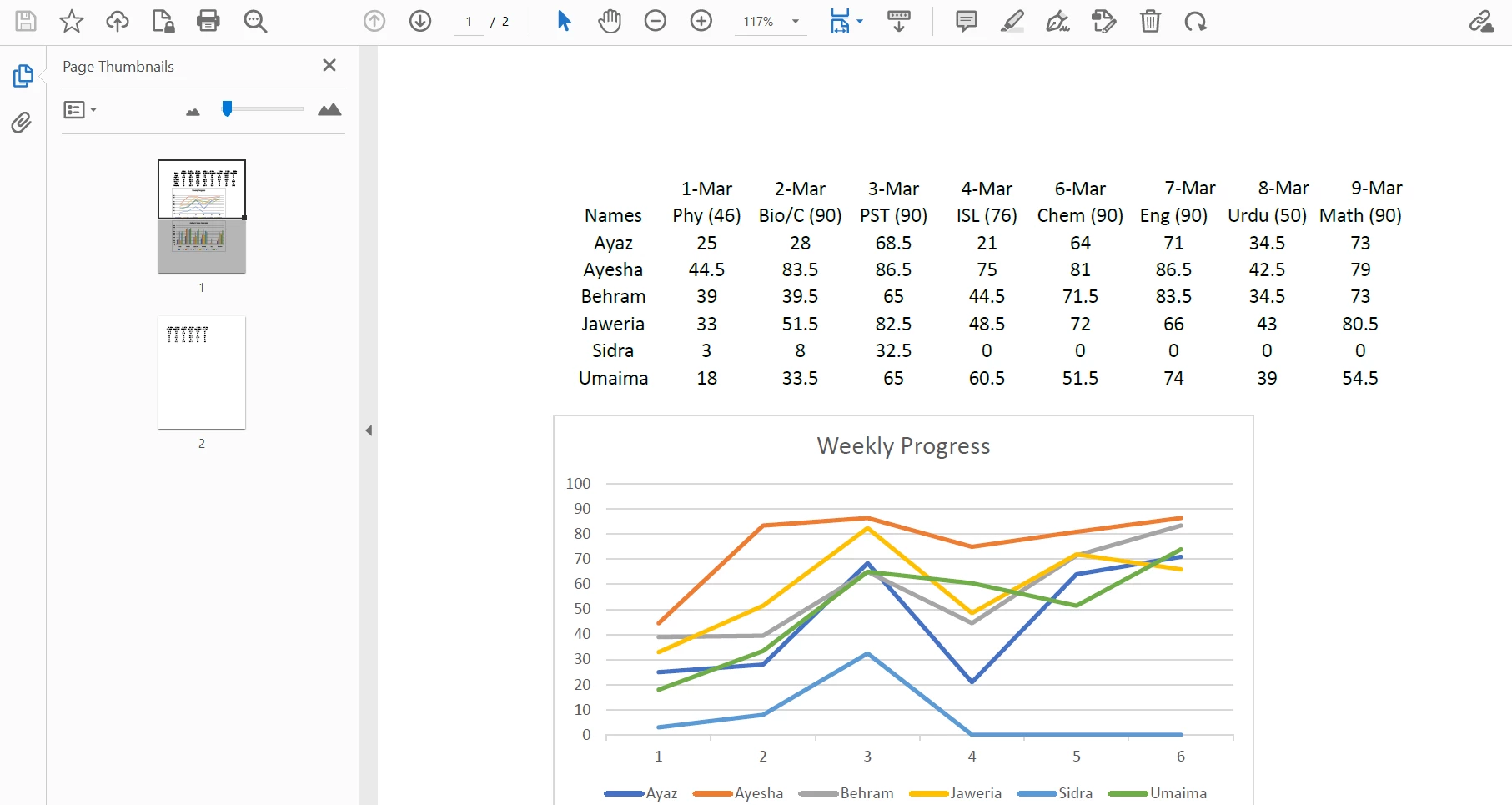
Task: Activate the hand pan tool
Action: [x=610, y=21]
